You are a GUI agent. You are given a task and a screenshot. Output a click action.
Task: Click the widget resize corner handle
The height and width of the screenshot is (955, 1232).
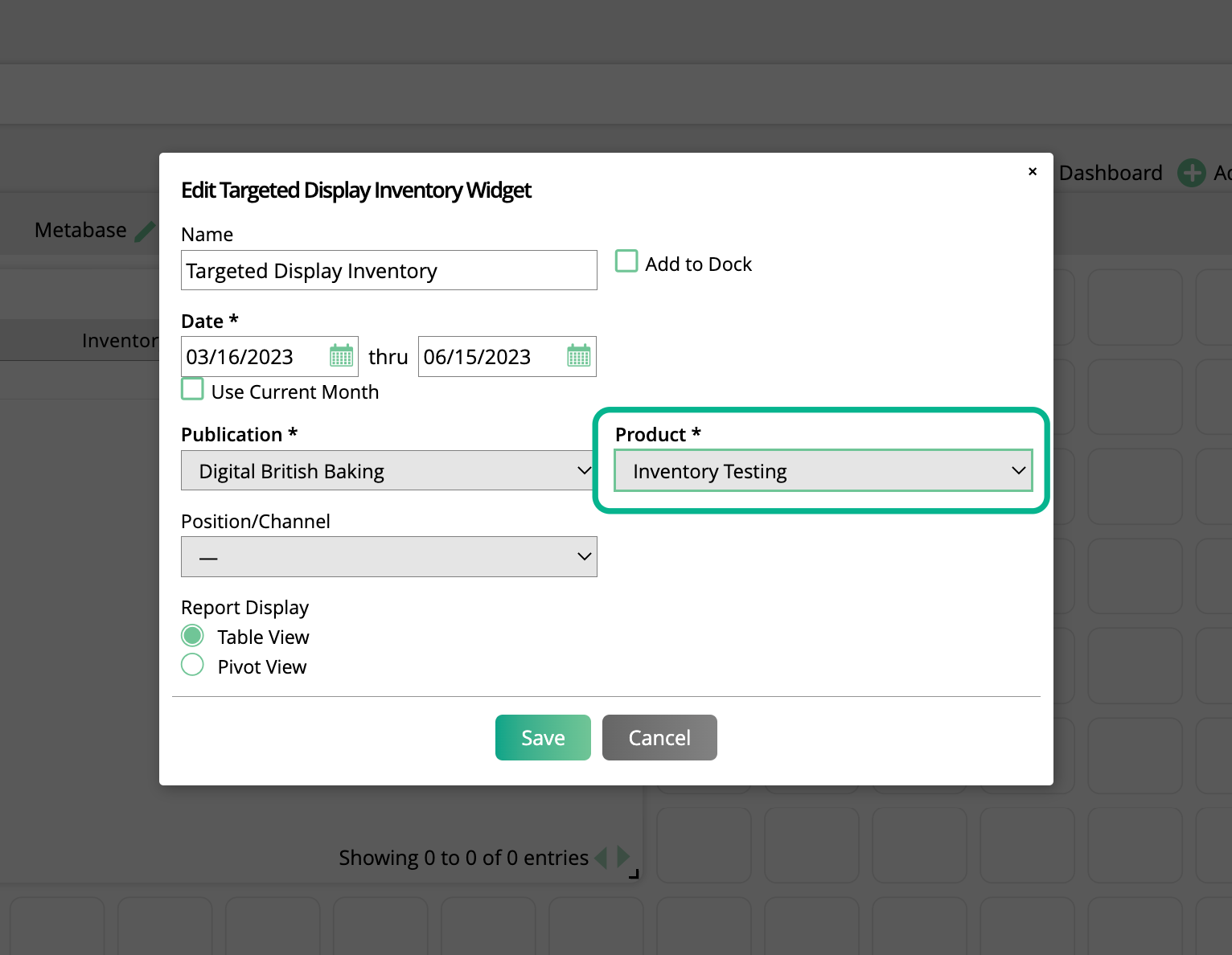pos(634,874)
